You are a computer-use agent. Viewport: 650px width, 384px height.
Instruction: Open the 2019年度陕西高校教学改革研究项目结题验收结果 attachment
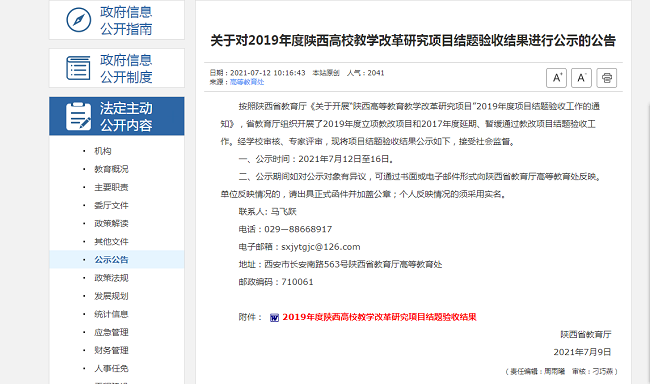379,317
